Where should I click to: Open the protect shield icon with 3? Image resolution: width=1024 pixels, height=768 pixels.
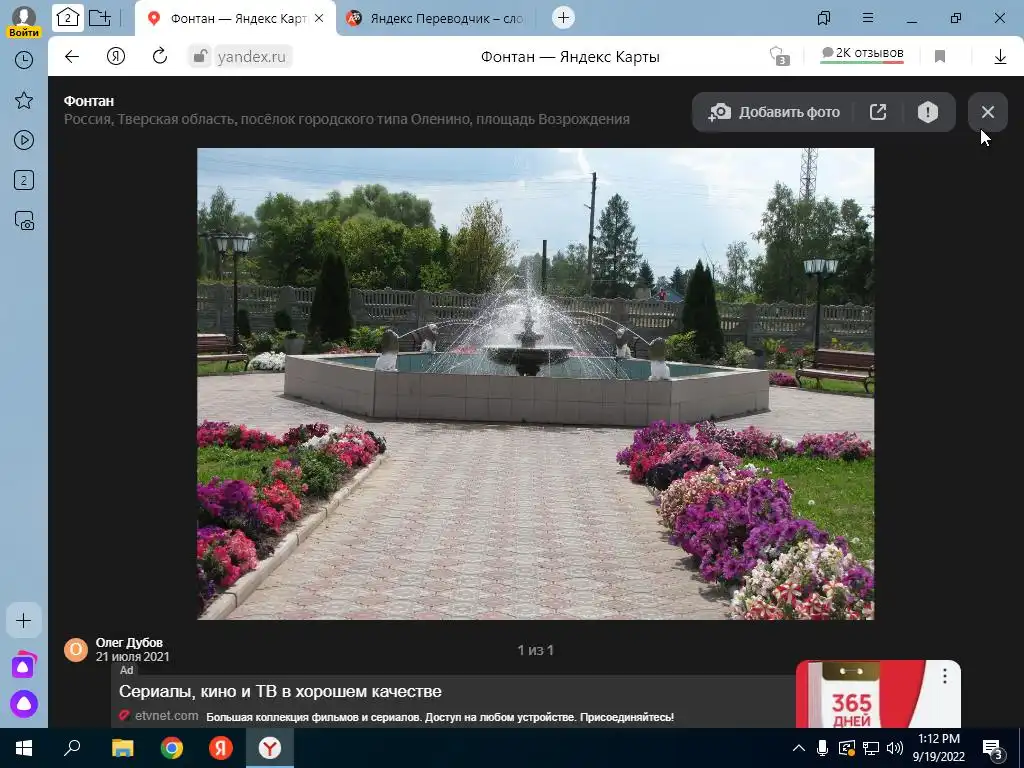coord(779,56)
